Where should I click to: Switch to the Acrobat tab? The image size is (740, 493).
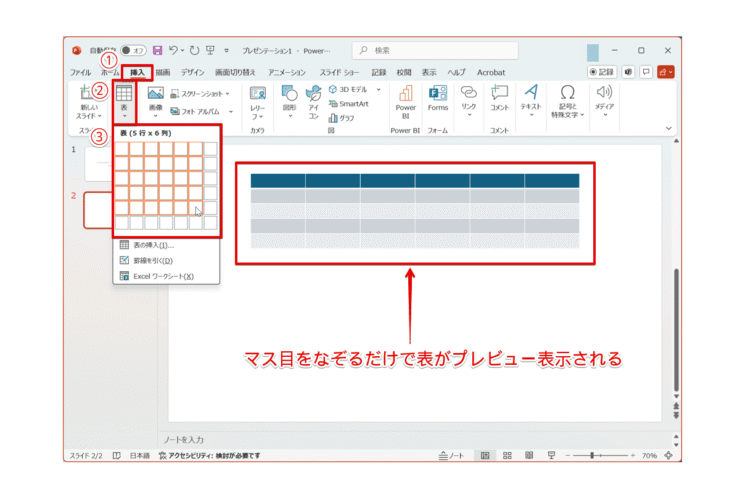[491, 72]
